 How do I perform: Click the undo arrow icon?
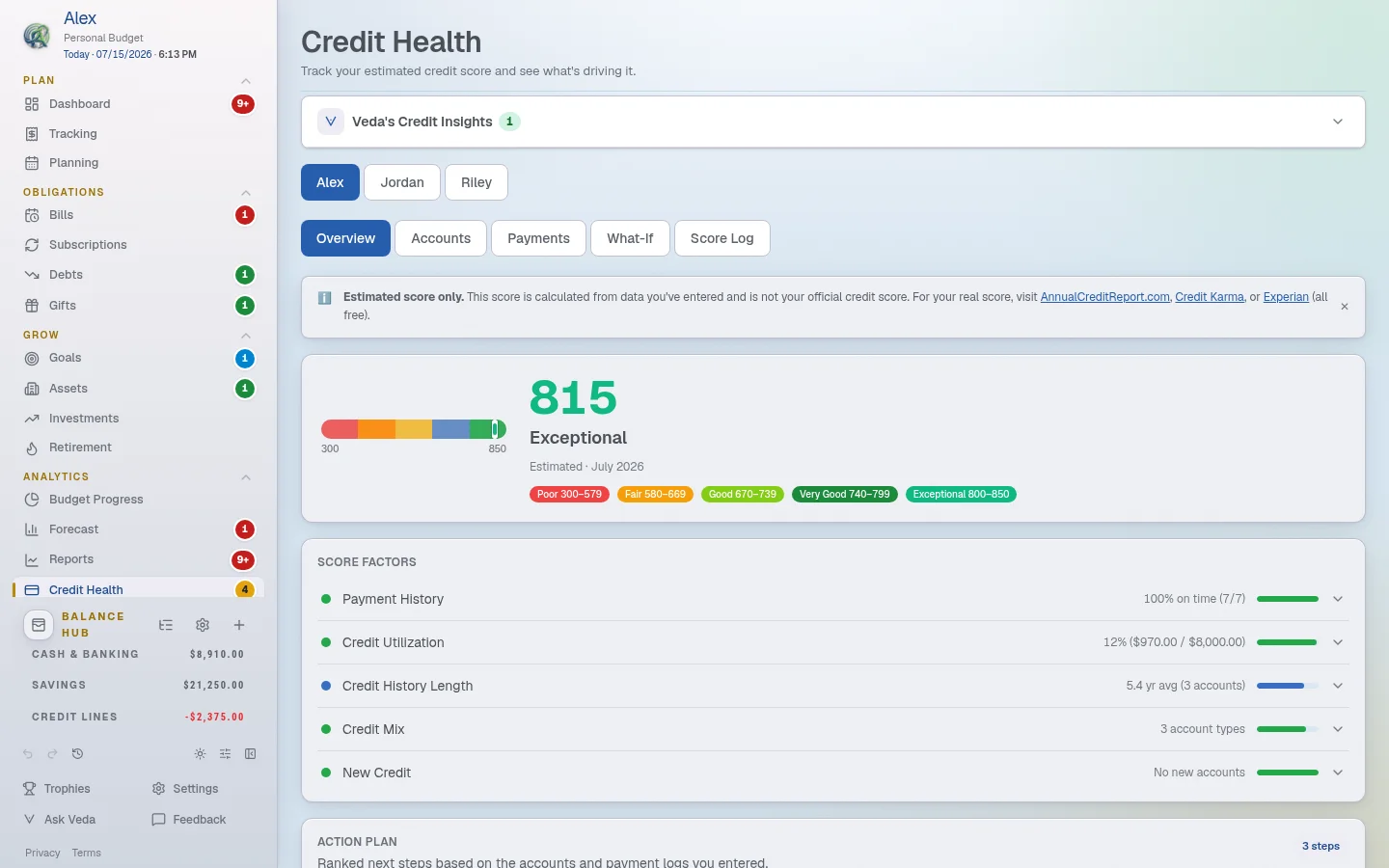28,754
